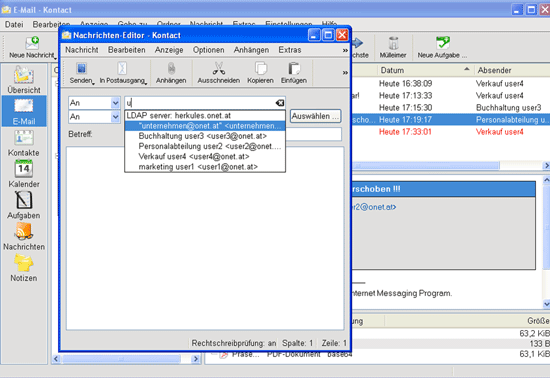
Task: Click the Spalte: 1 status indicator
Action: [297, 343]
